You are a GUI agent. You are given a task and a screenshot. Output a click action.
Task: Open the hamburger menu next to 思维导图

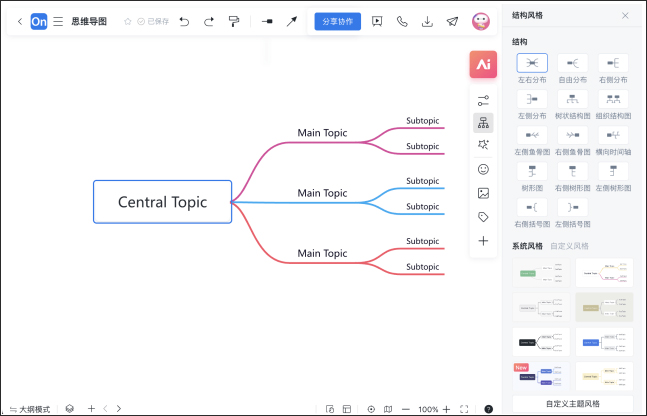[58, 21]
